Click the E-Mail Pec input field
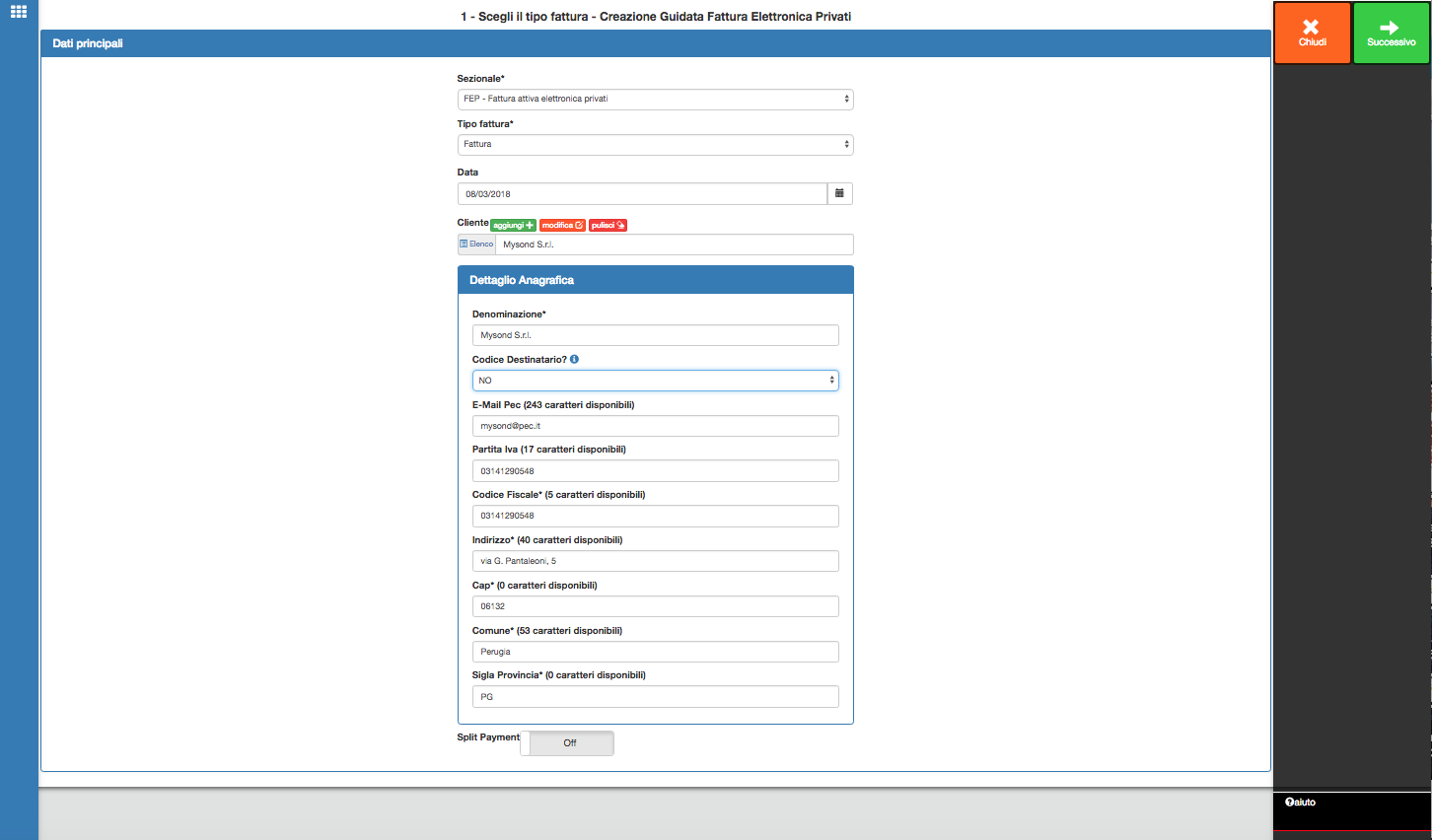Image resolution: width=1432 pixels, height=840 pixels. click(655, 426)
